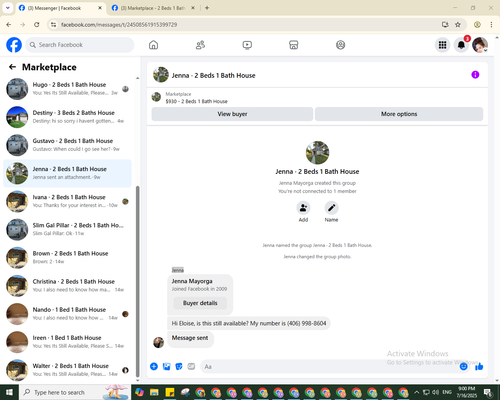View site information icon in address bar

[x=53, y=25]
